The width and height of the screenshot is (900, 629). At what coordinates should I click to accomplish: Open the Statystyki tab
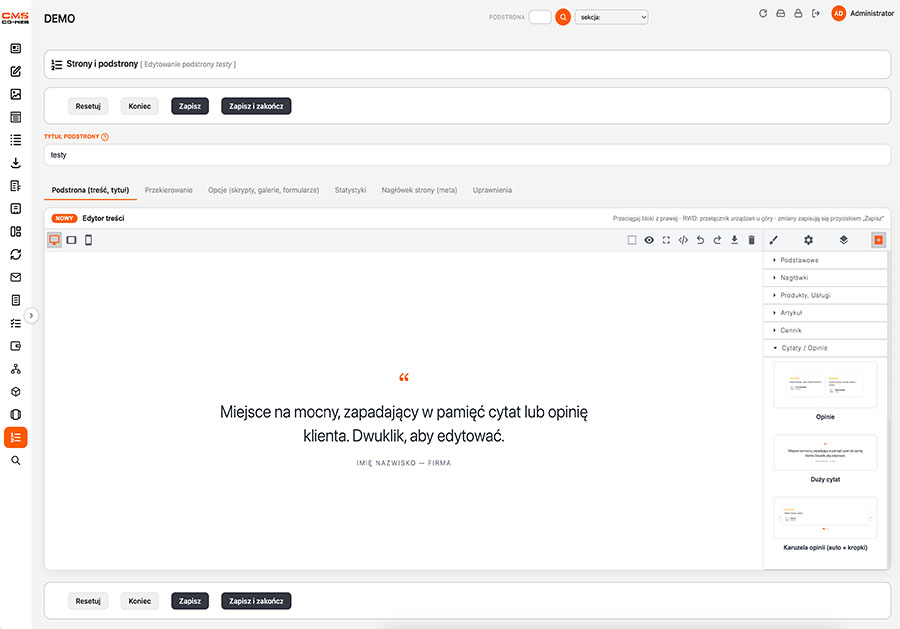click(350, 190)
